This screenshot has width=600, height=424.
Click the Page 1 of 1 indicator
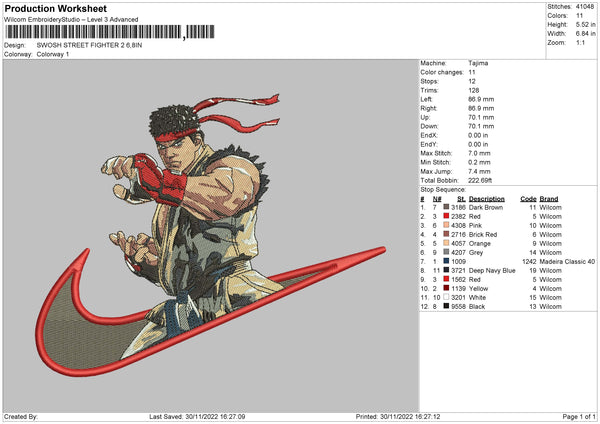coord(579,416)
